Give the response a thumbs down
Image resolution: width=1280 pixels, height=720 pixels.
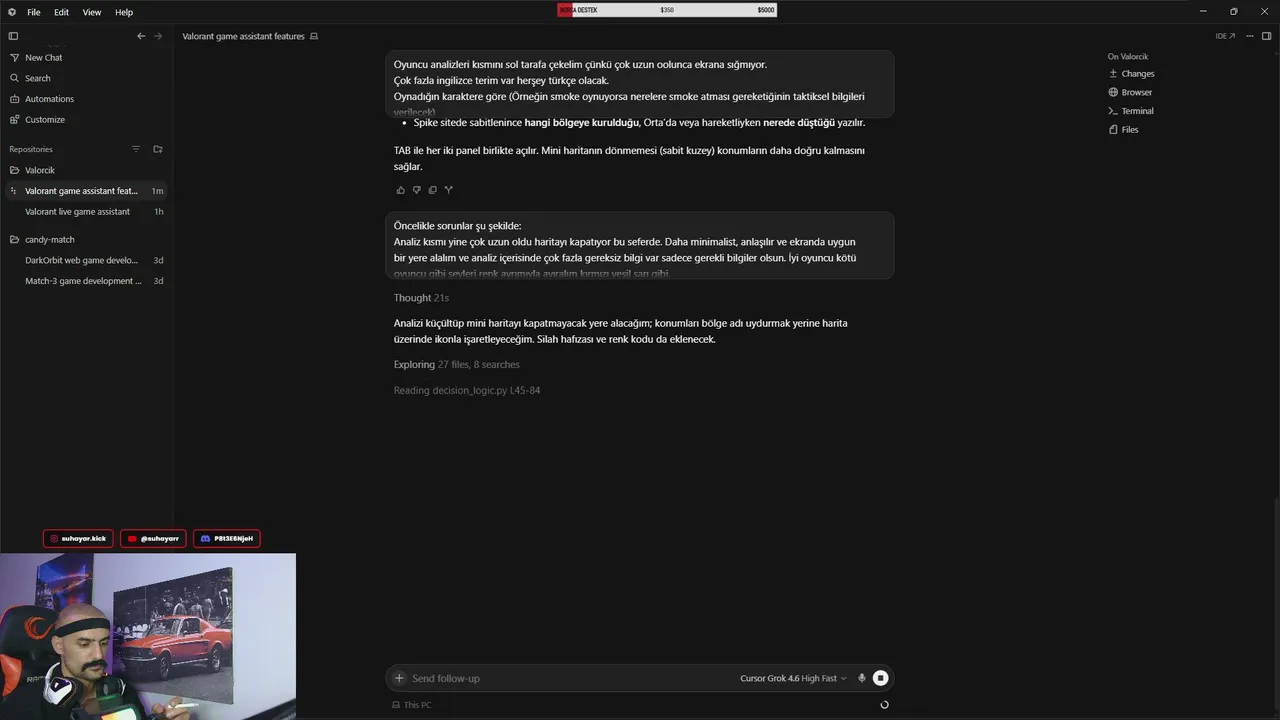[417, 190]
